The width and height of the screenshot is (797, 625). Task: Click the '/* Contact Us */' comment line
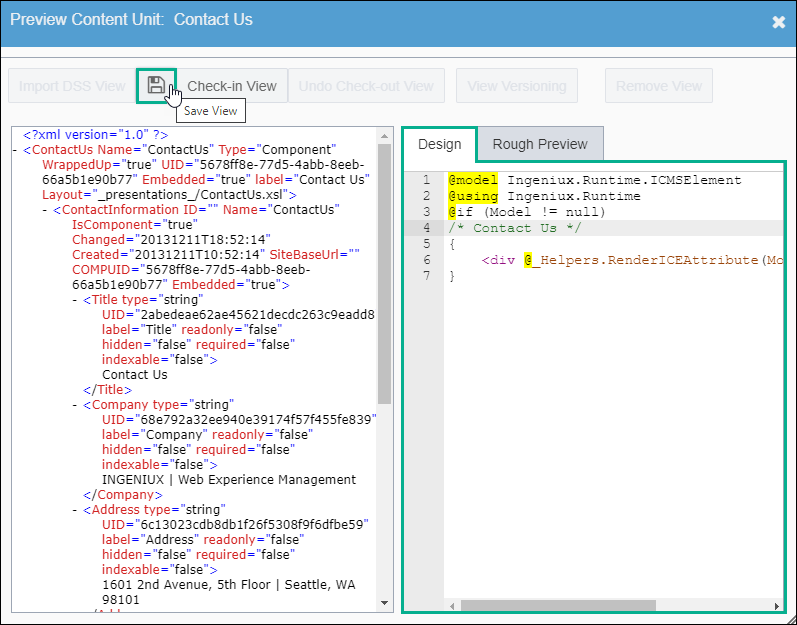[x=514, y=228]
